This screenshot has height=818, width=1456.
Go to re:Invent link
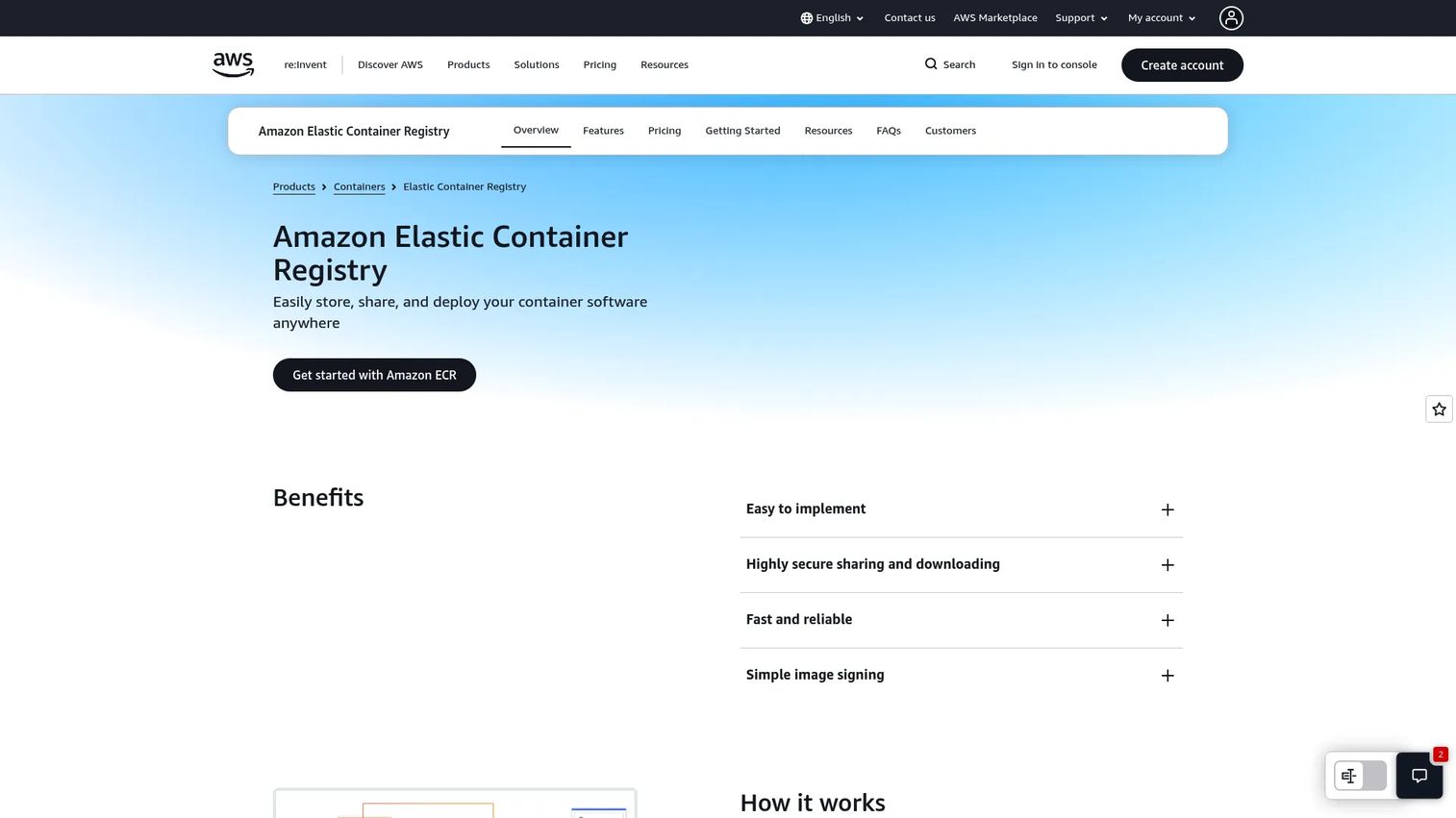(x=305, y=65)
